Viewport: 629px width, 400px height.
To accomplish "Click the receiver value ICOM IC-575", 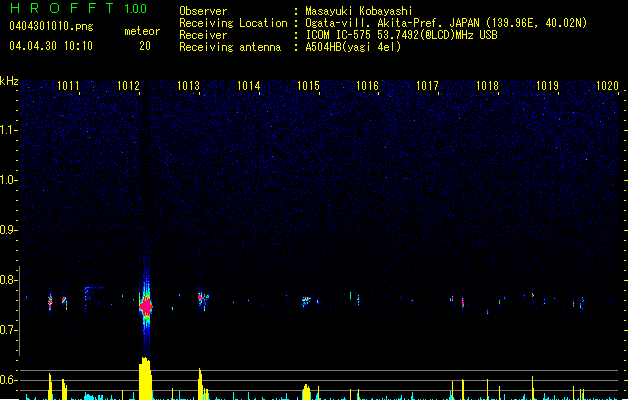I will pyautogui.click(x=338, y=35).
